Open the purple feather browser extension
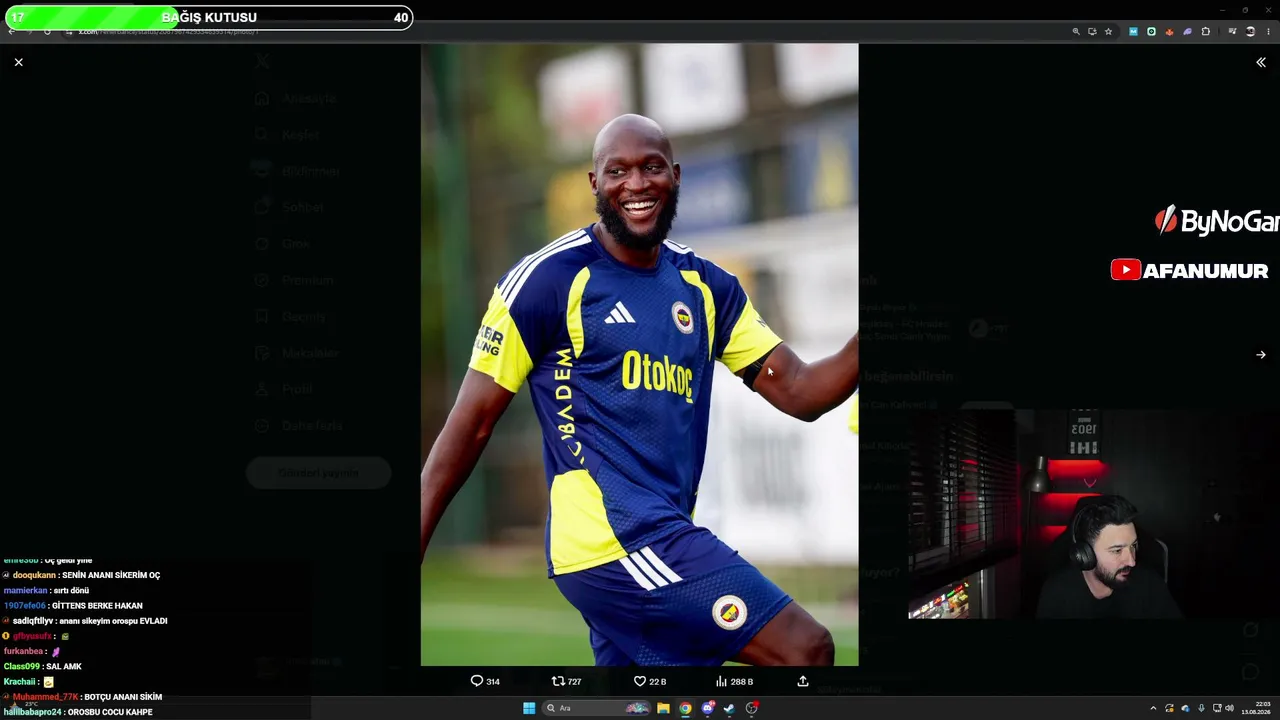This screenshot has width=1280, height=720. point(1187,32)
